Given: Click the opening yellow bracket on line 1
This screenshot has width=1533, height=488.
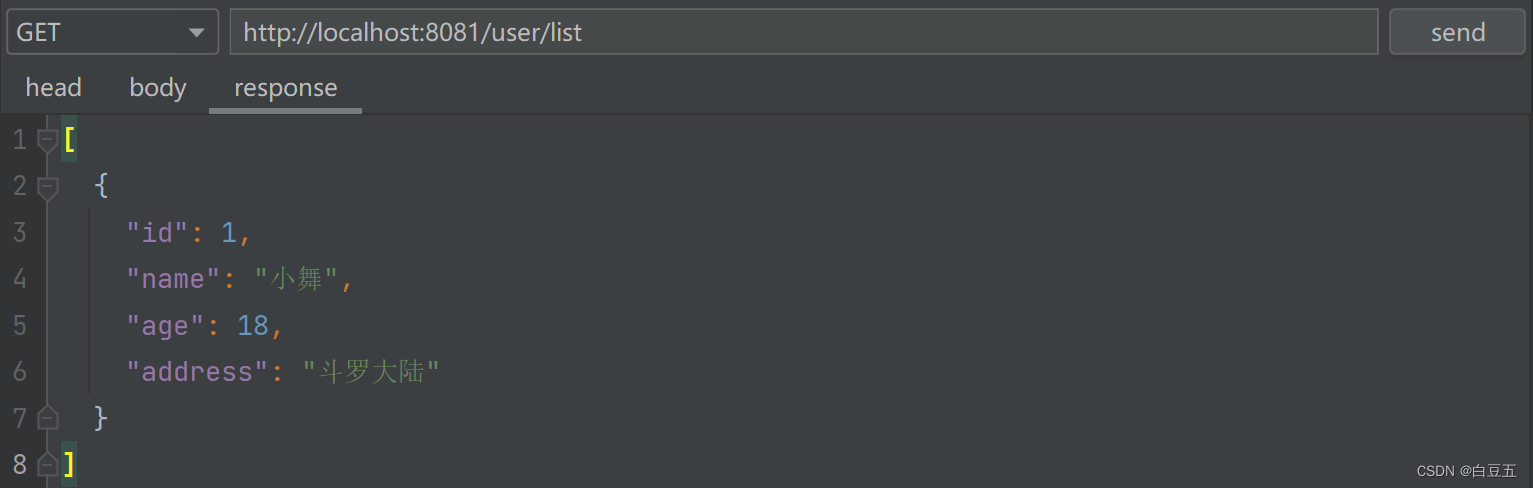Looking at the screenshot, I should (x=69, y=140).
